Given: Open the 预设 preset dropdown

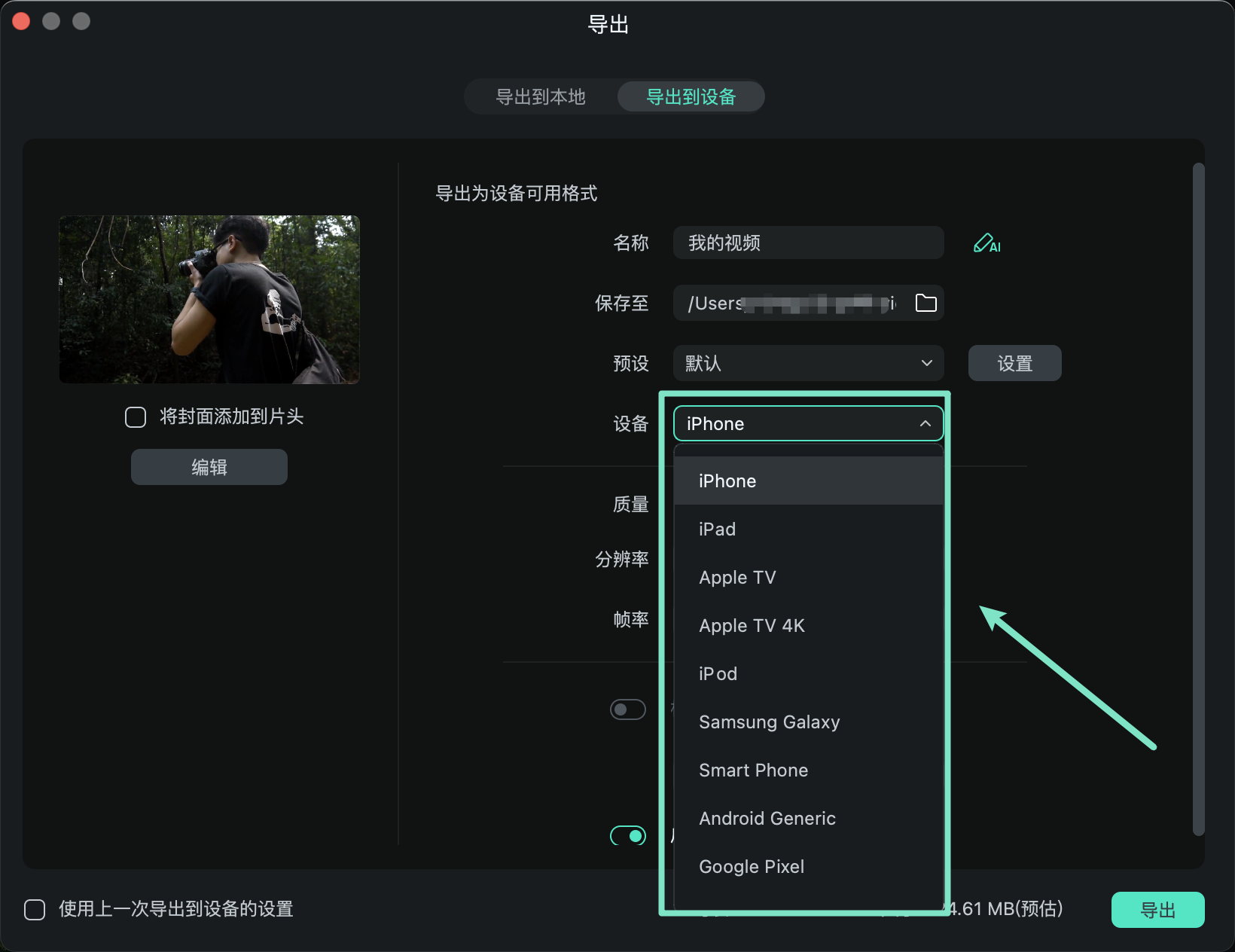Looking at the screenshot, I should 807,363.
